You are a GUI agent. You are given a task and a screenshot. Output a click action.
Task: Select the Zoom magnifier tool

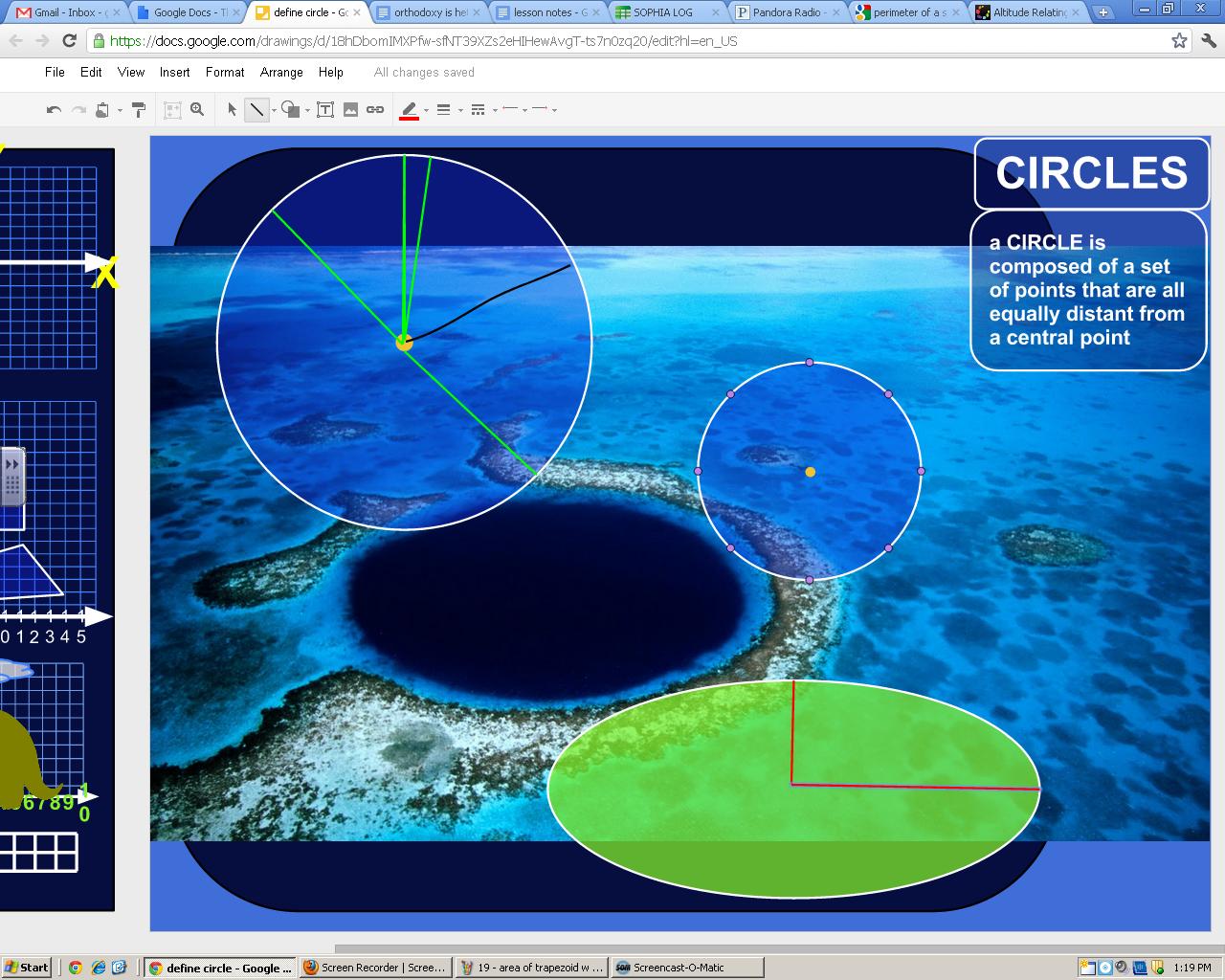tap(197, 110)
